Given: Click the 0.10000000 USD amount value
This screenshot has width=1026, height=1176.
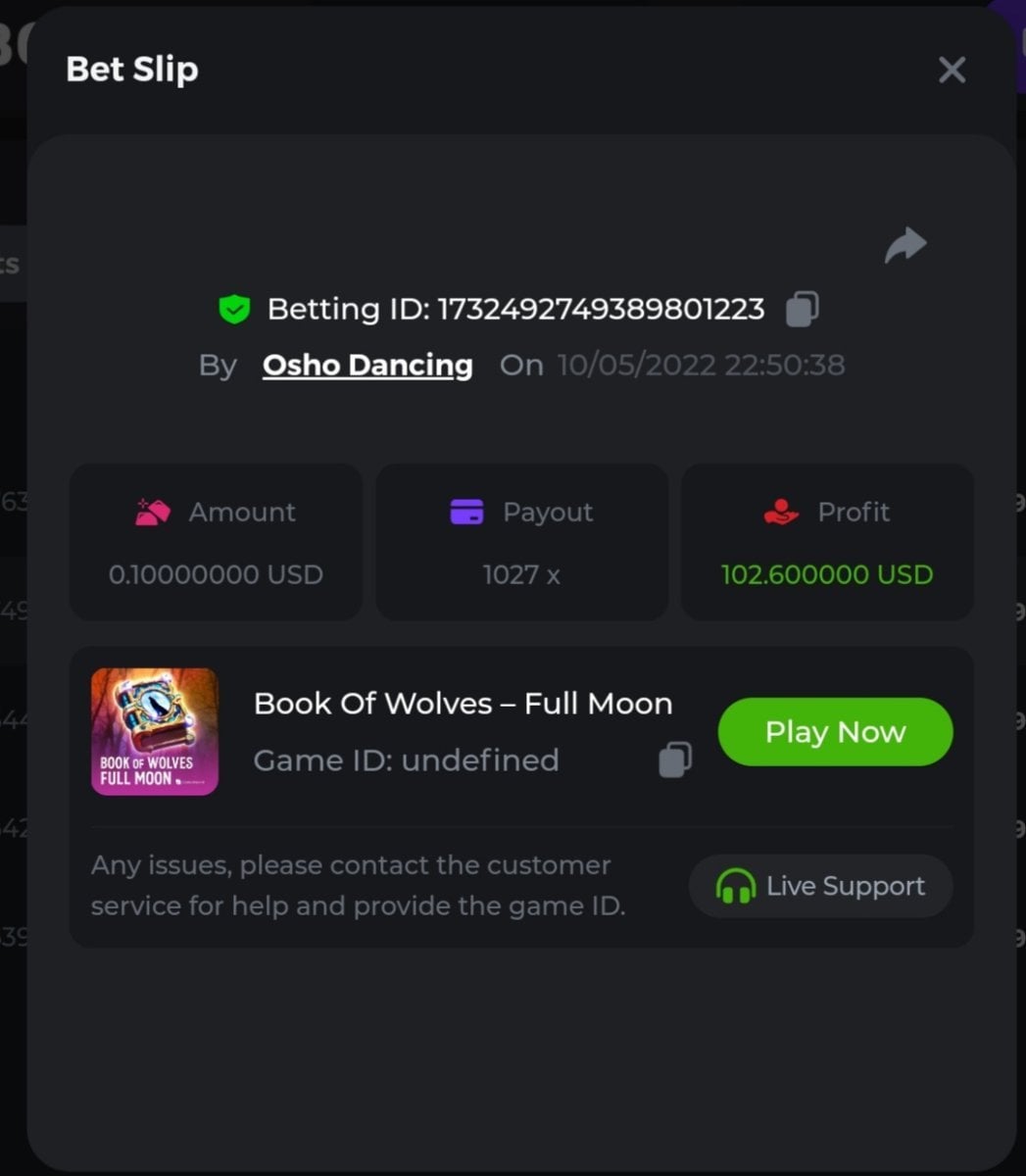Looking at the screenshot, I should click(216, 574).
